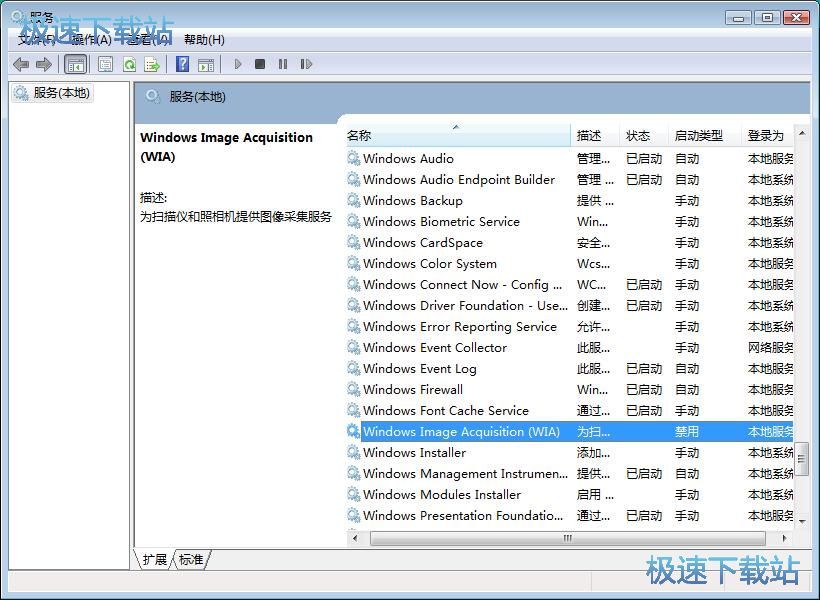820x600 pixels.
Task: Click 已启动 status of Windows Audio row
Action: pyautogui.click(x=644, y=159)
